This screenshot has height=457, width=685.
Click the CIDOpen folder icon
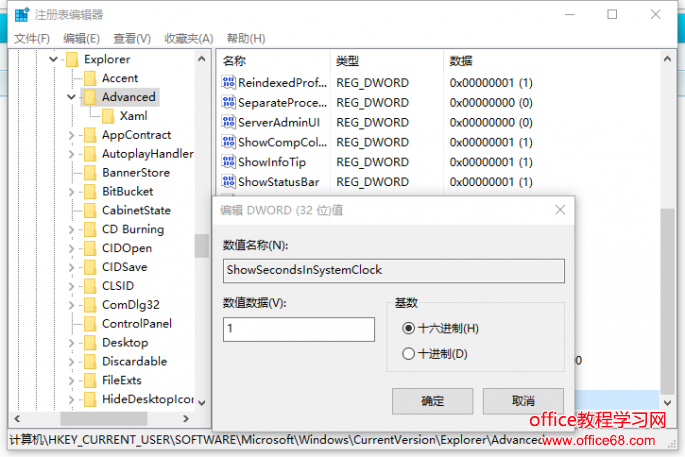pos(90,248)
